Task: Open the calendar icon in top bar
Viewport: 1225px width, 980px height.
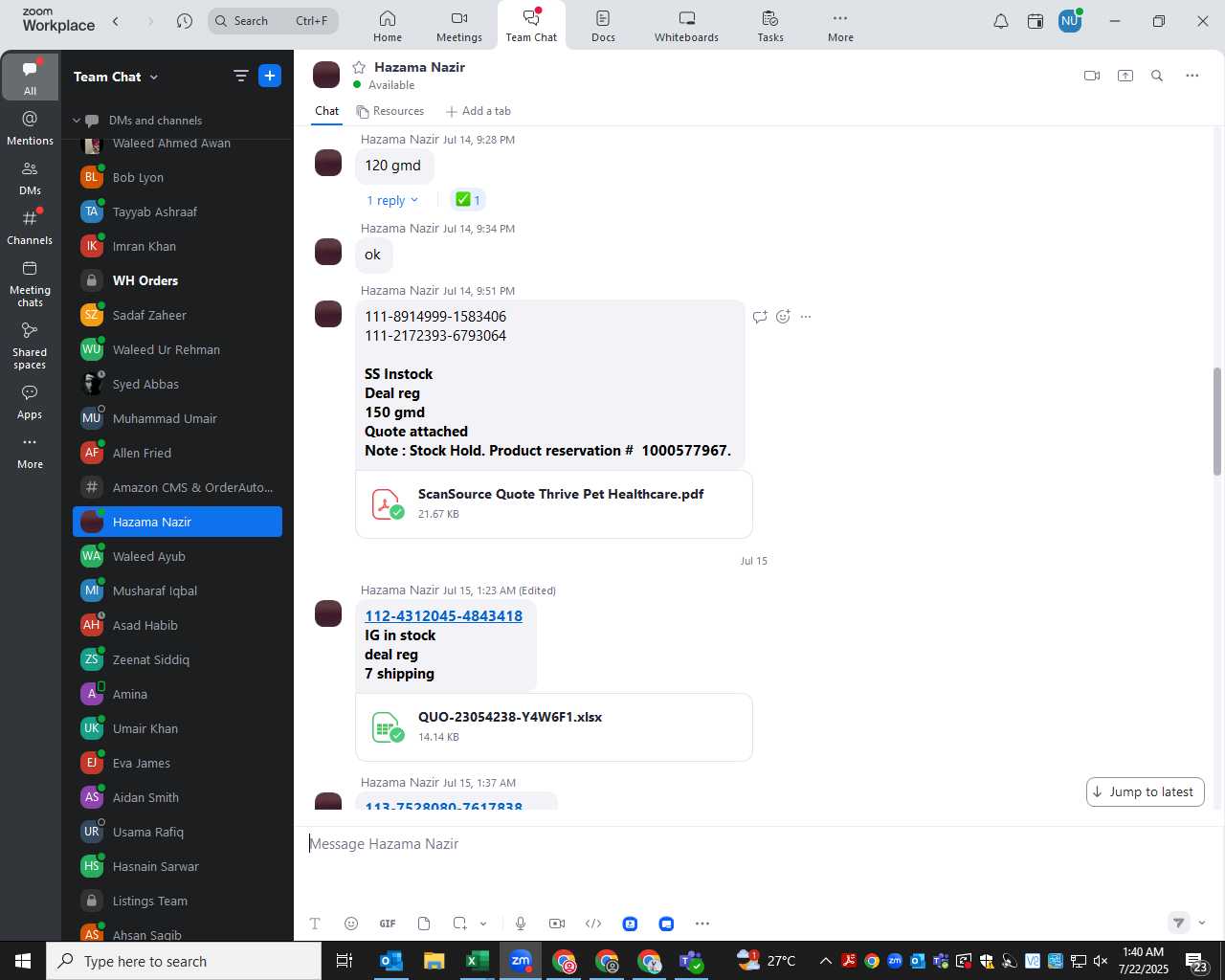Action: tap(1036, 21)
